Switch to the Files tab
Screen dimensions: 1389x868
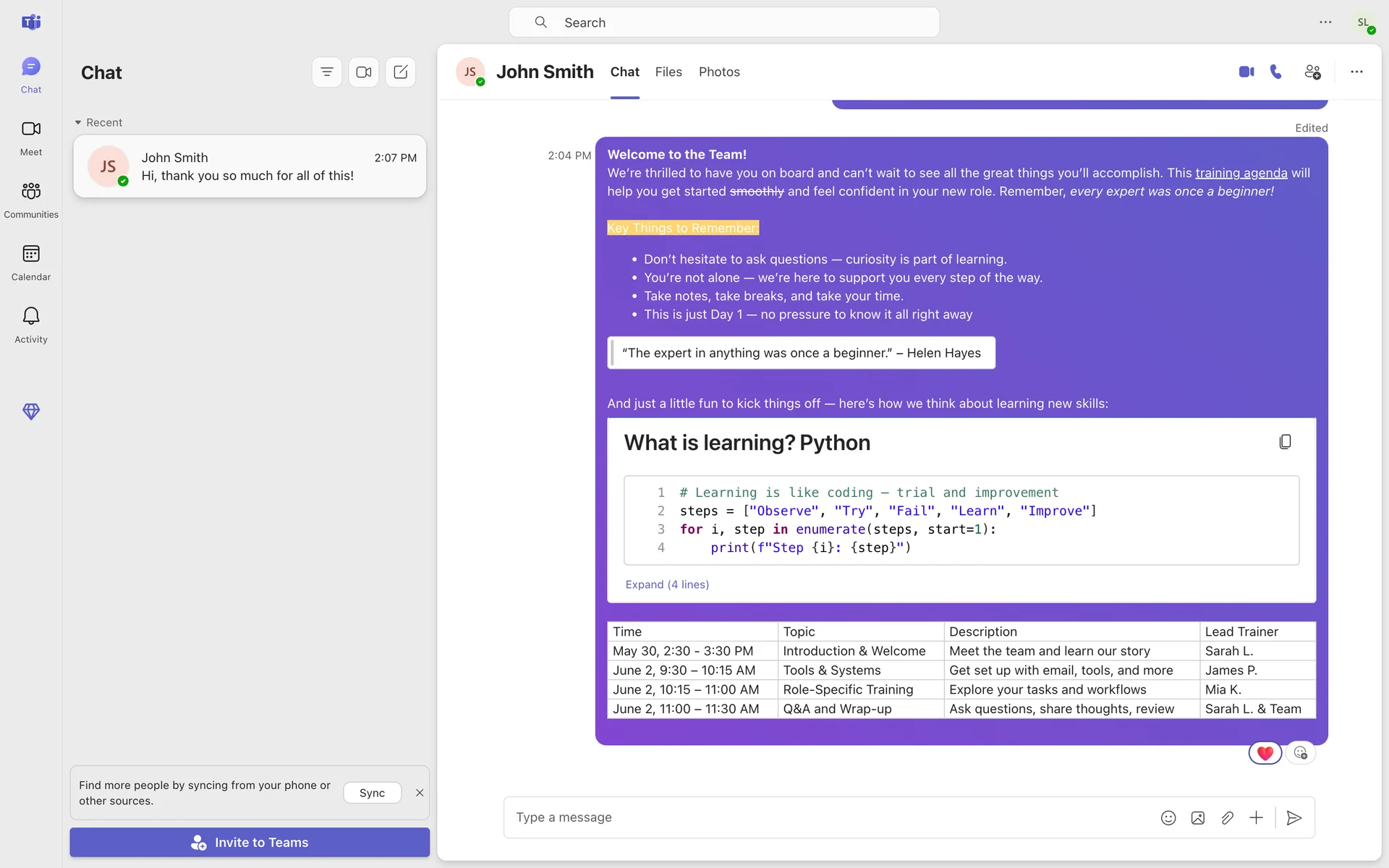668,72
